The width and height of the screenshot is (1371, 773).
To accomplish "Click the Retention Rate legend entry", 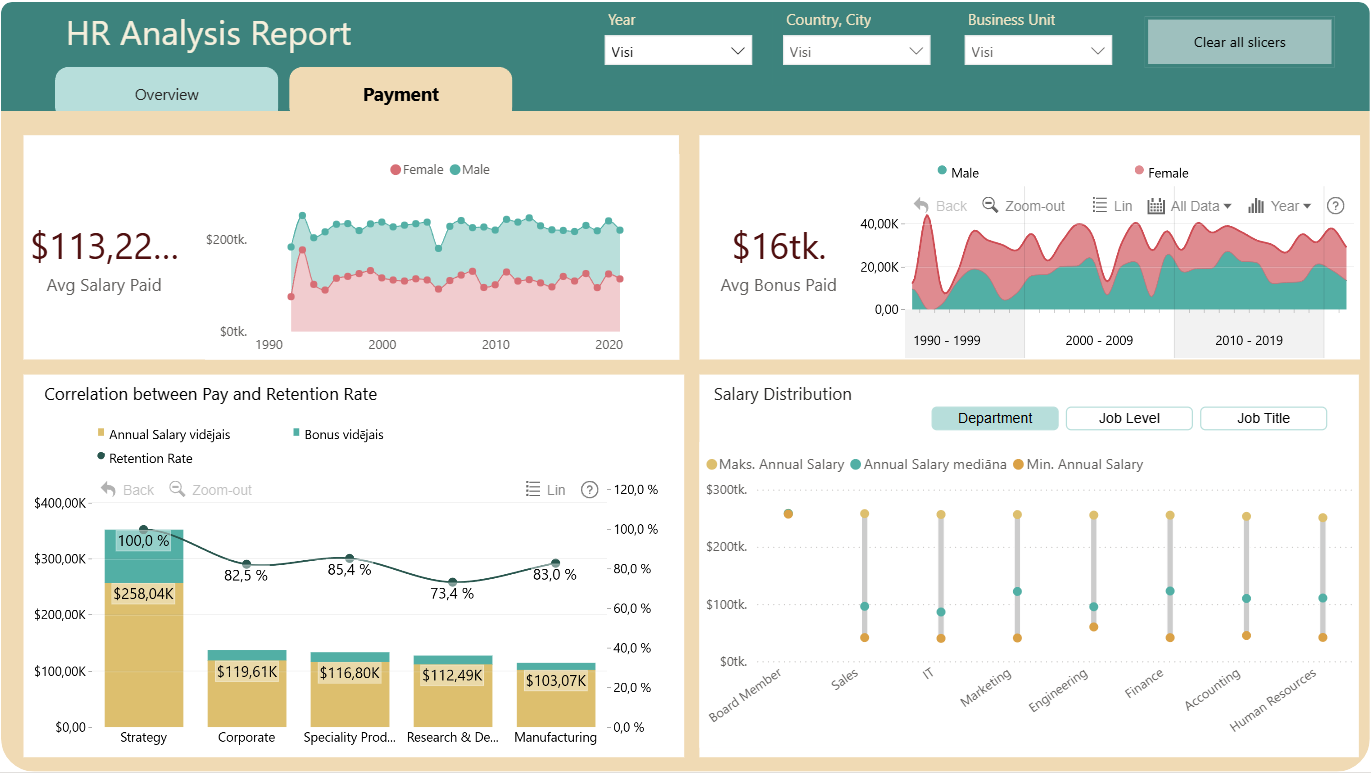I will click(x=145, y=458).
